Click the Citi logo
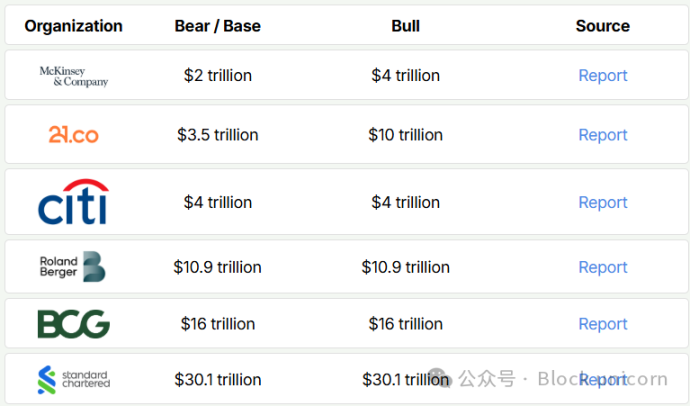 (73, 202)
